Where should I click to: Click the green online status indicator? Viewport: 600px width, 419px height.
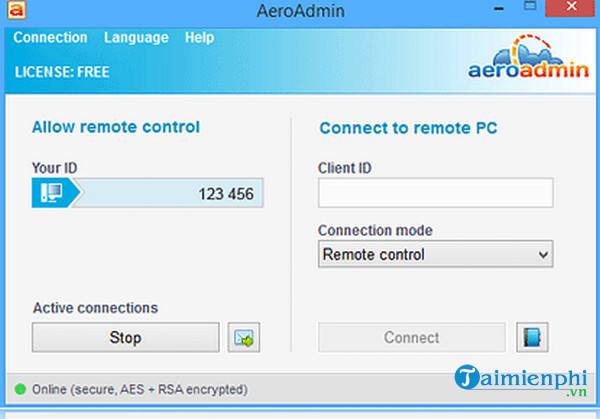tap(20, 389)
